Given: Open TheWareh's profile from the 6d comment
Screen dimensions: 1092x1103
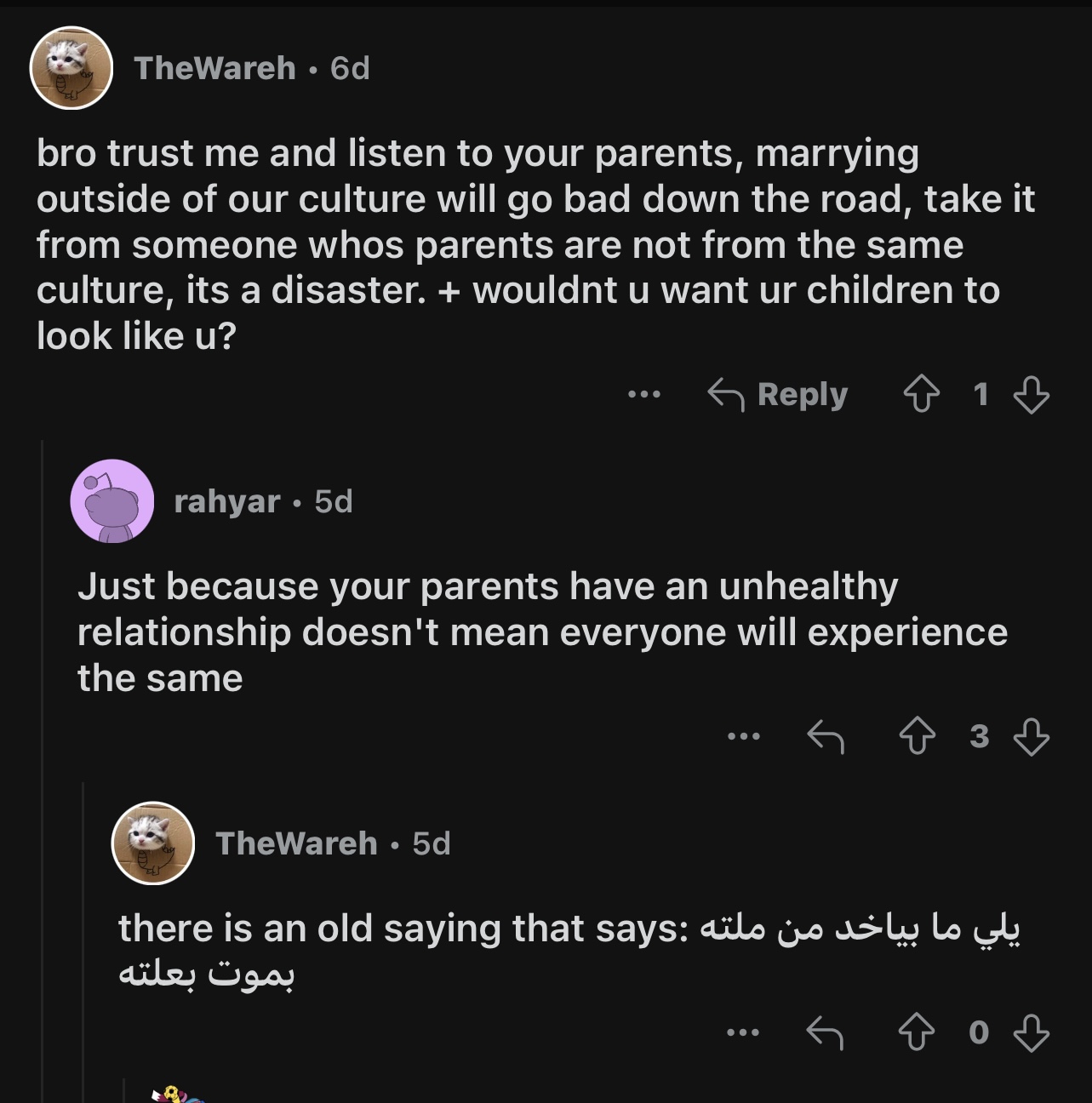Looking at the screenshot, I should pos(214,68).
